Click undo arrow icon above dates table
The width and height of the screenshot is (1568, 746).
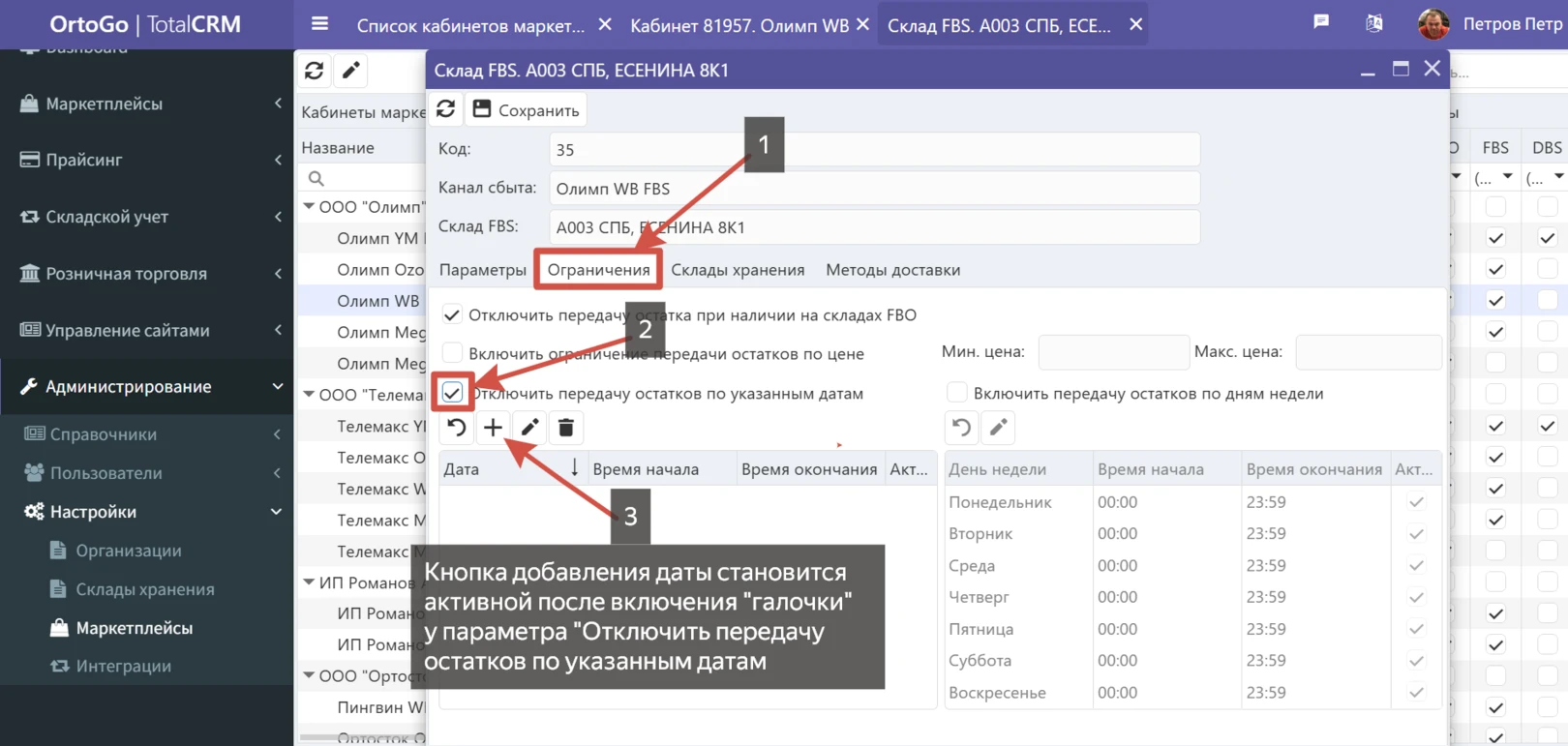click(x=457, y=428)
